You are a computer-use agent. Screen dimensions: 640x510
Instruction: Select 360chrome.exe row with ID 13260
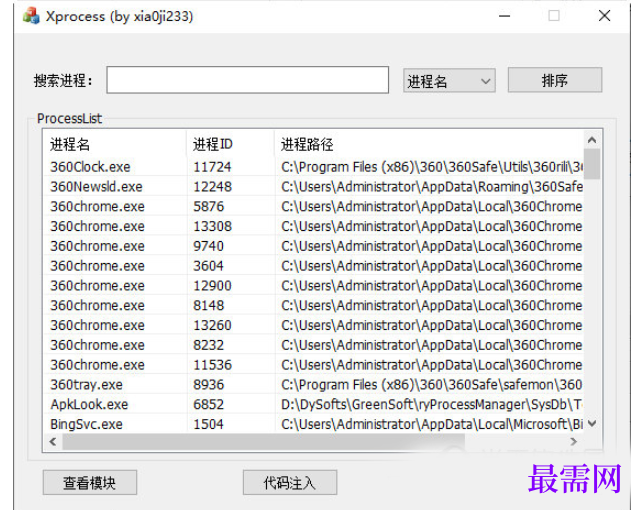[x=313, y=325]
